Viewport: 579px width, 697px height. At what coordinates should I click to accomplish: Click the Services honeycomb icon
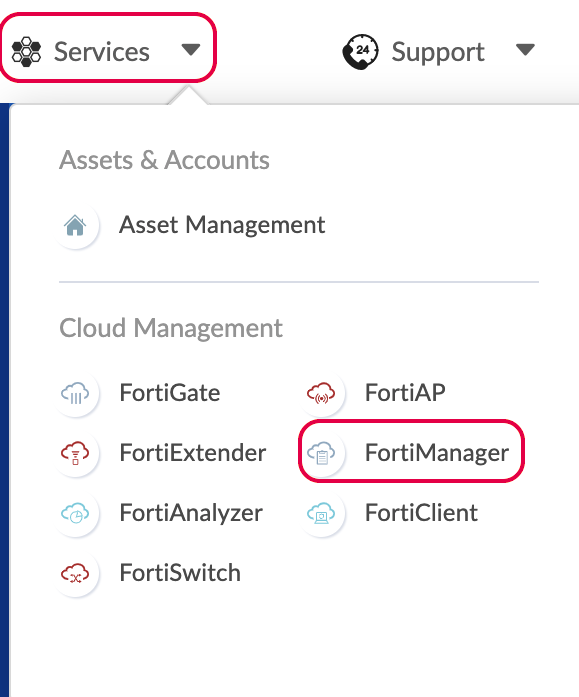[x=26, y=52]
